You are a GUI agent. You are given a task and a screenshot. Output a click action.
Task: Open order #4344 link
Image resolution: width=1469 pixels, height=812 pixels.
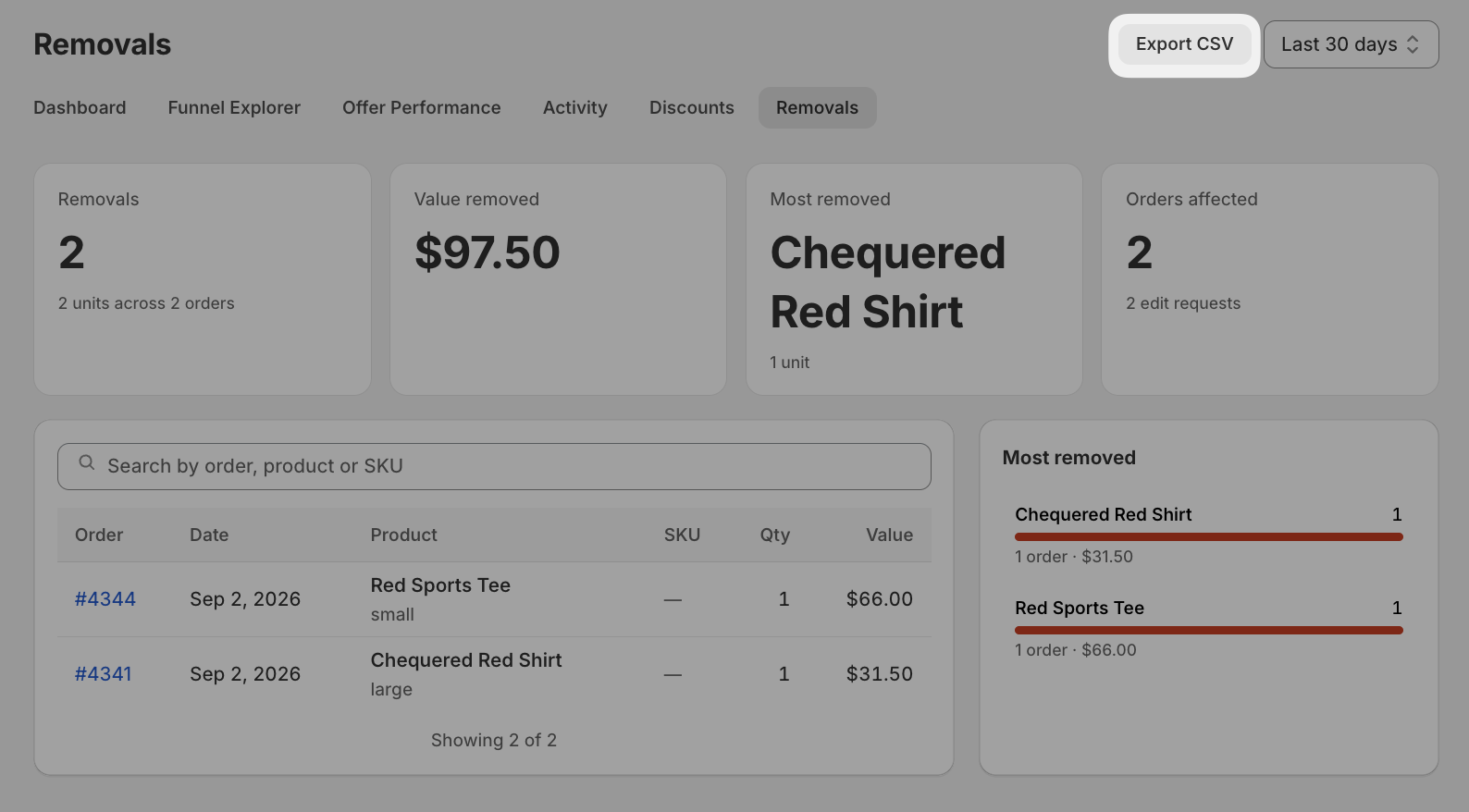tap(105, 599)
